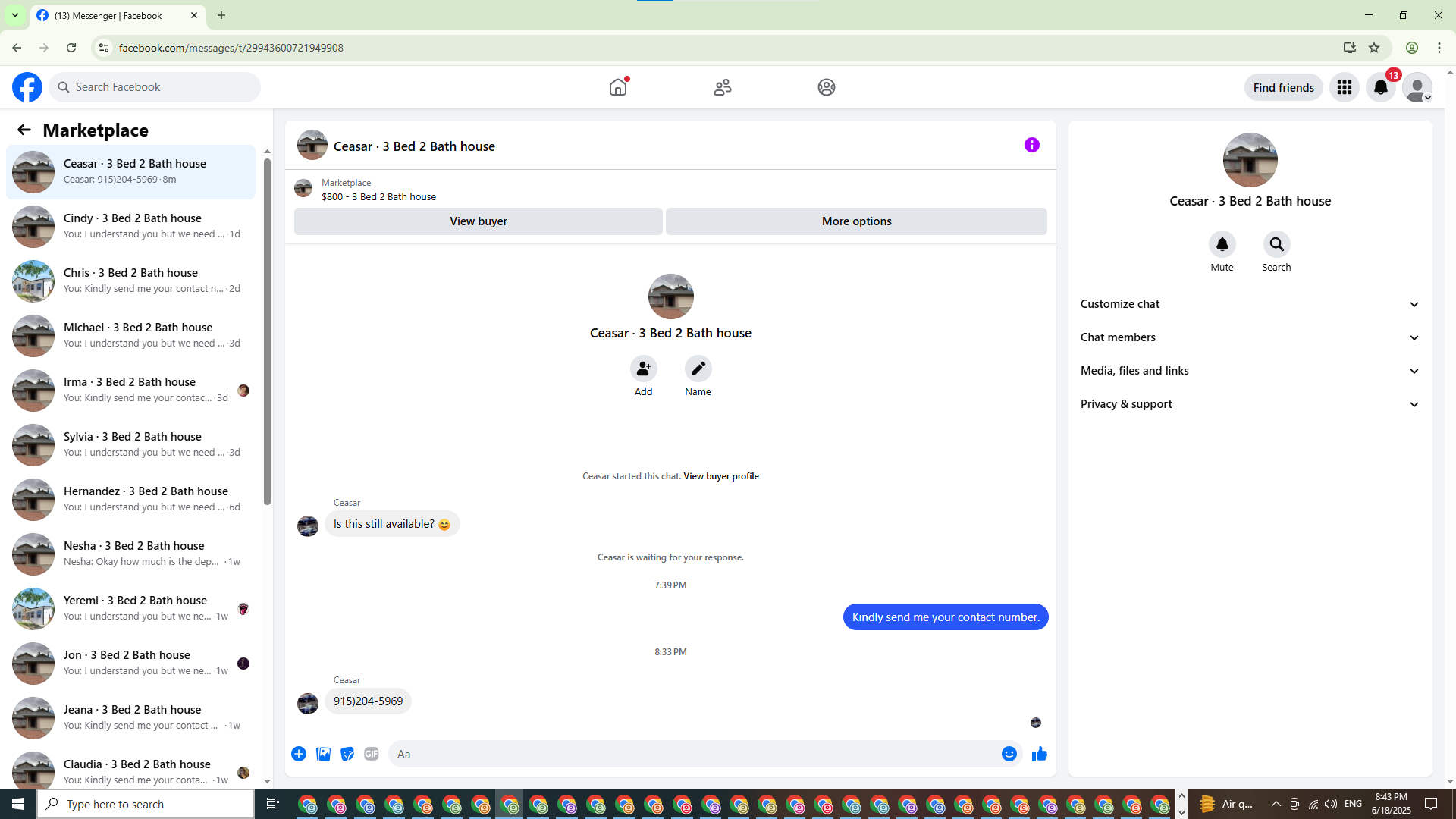View site information icon in address bar
The image size is (1456, 819).
[104, 48]
